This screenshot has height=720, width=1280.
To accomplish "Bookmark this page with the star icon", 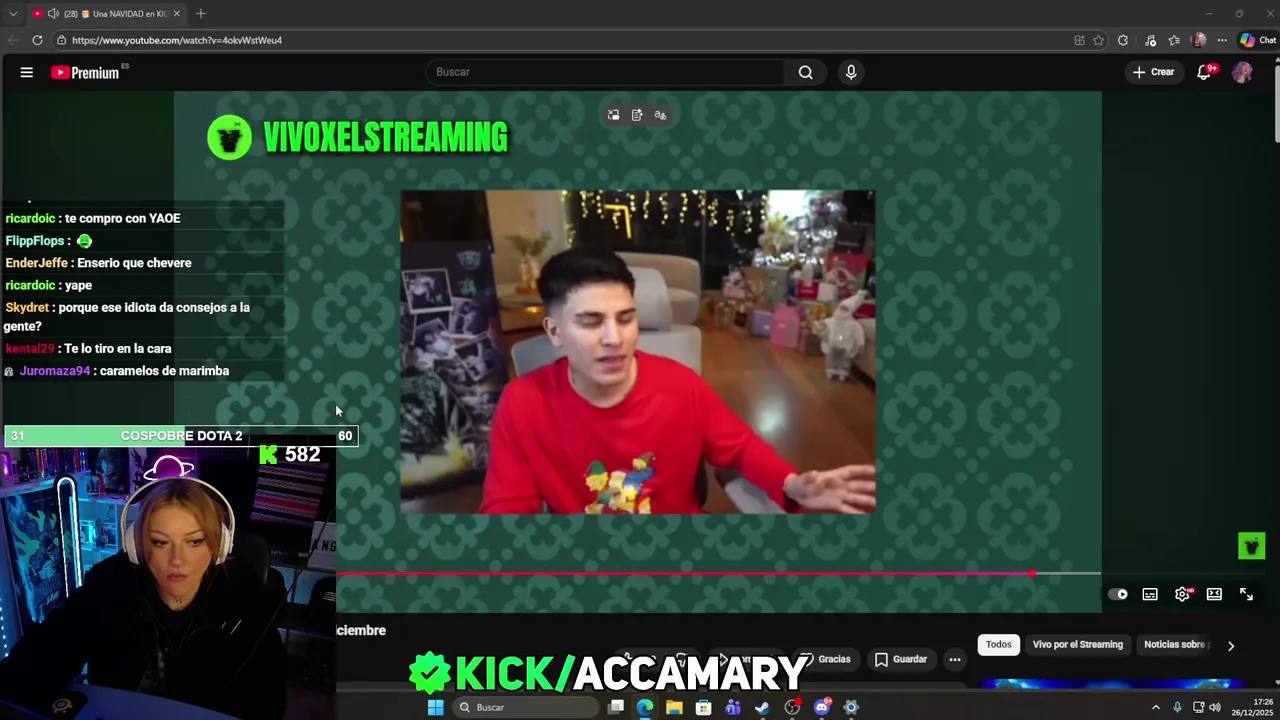I will click(x=1099, y=40).
